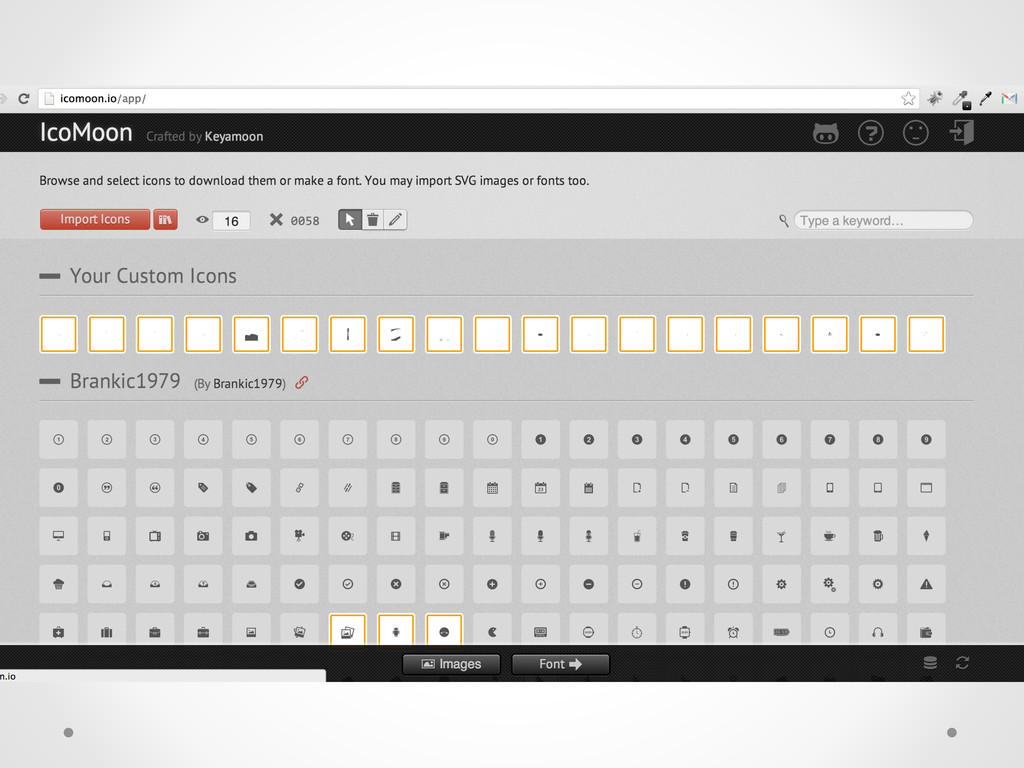Viewport: 1024px width, 768px height.
Task: Open the Brankic1979 author link
Action: coord(249,383)
